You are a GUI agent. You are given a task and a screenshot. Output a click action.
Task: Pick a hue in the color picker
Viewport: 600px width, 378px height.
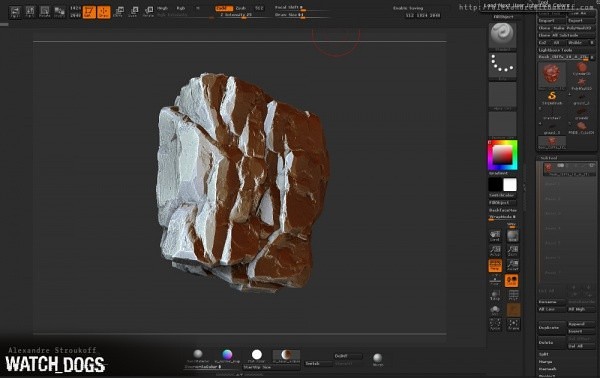point(502,155)
